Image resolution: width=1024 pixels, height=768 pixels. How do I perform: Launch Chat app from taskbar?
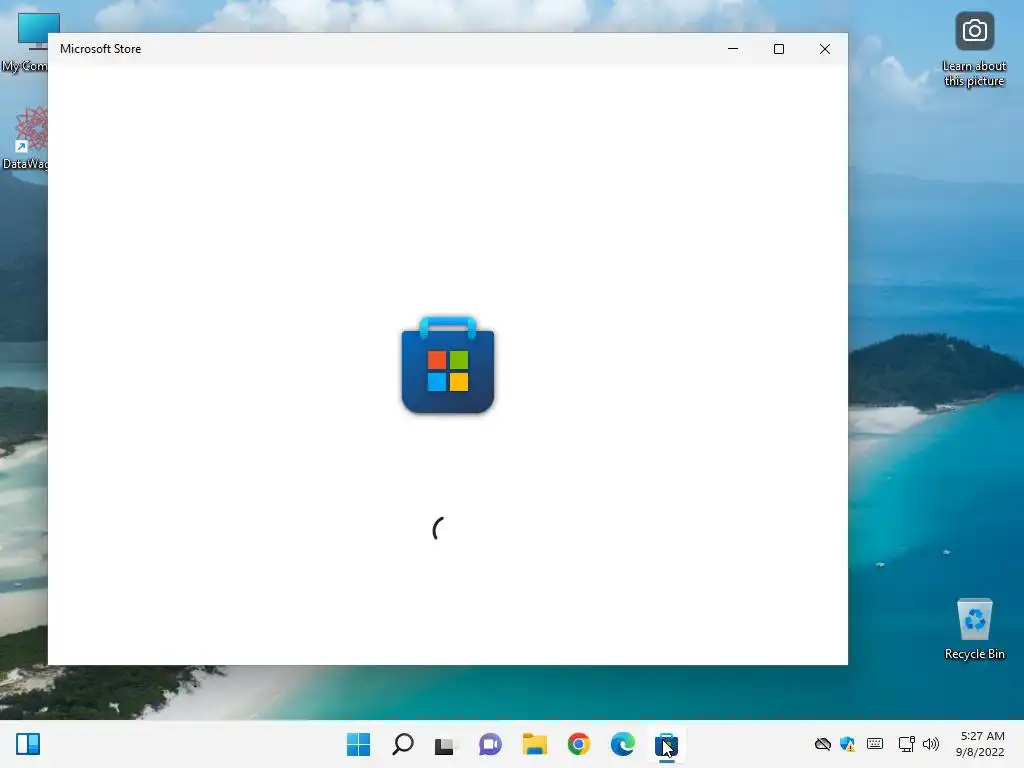490,744
